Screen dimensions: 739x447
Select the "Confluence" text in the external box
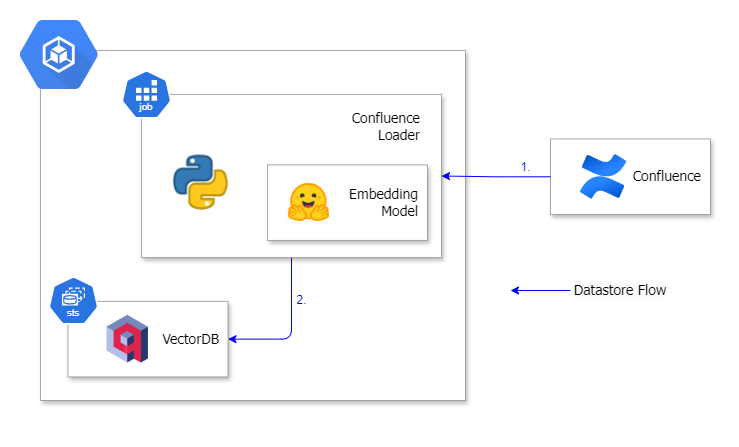(x=666, y=176)
